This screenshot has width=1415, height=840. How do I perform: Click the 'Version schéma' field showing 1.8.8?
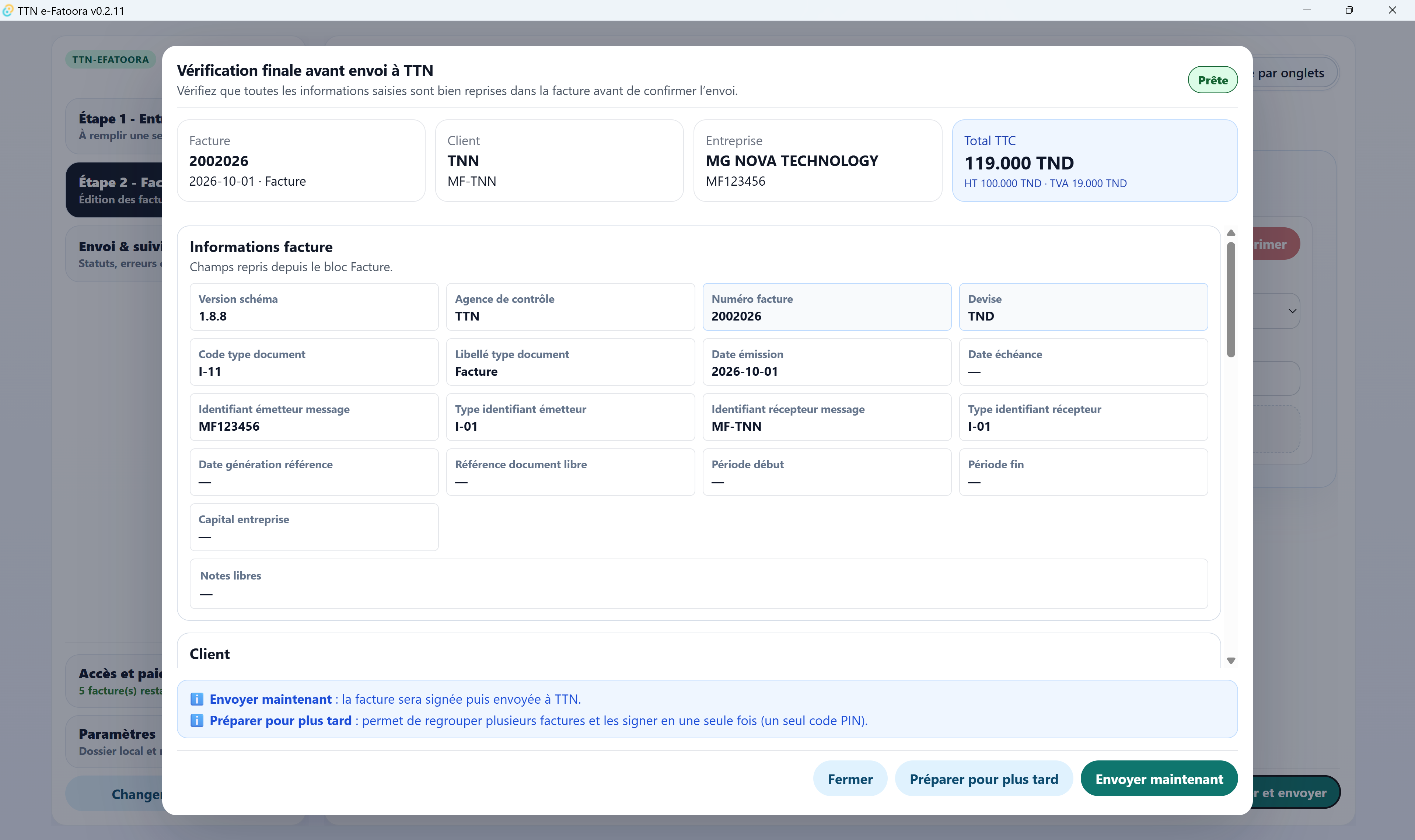[314, 307]
